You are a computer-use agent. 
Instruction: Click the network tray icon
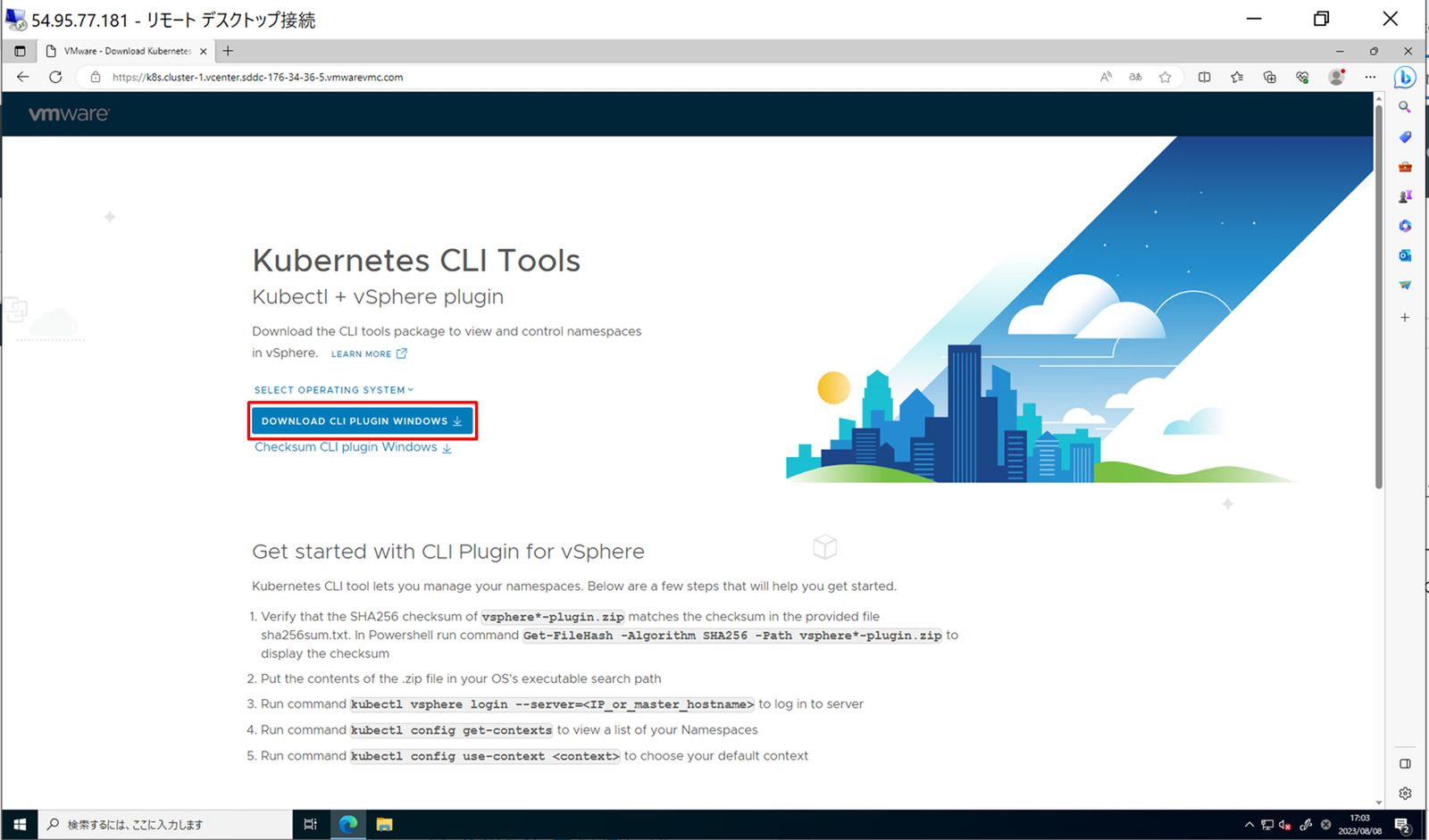1266,825
